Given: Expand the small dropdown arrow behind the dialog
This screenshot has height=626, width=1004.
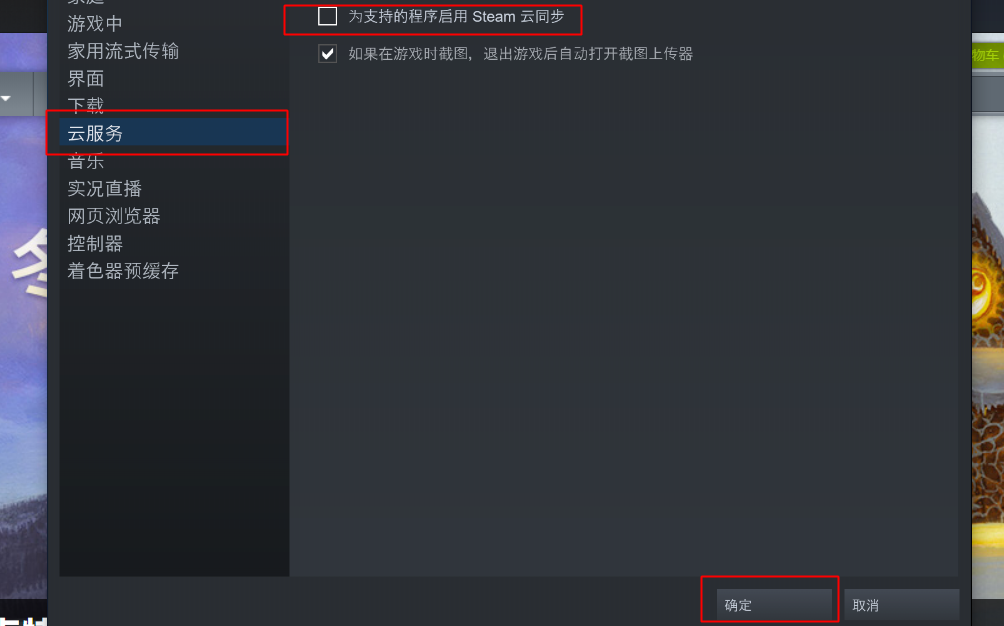Looking at the screenshot, I should click(x=6, y=99).
